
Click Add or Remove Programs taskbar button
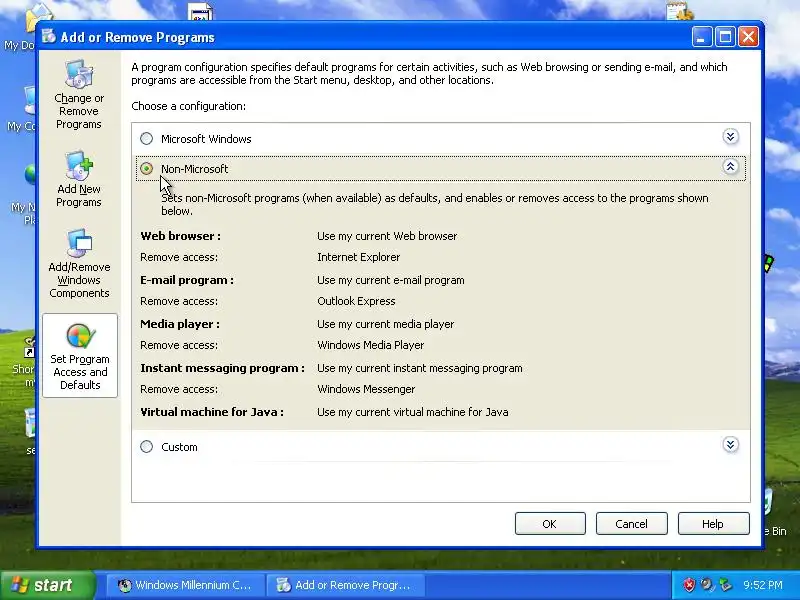[x=345, y=585]
